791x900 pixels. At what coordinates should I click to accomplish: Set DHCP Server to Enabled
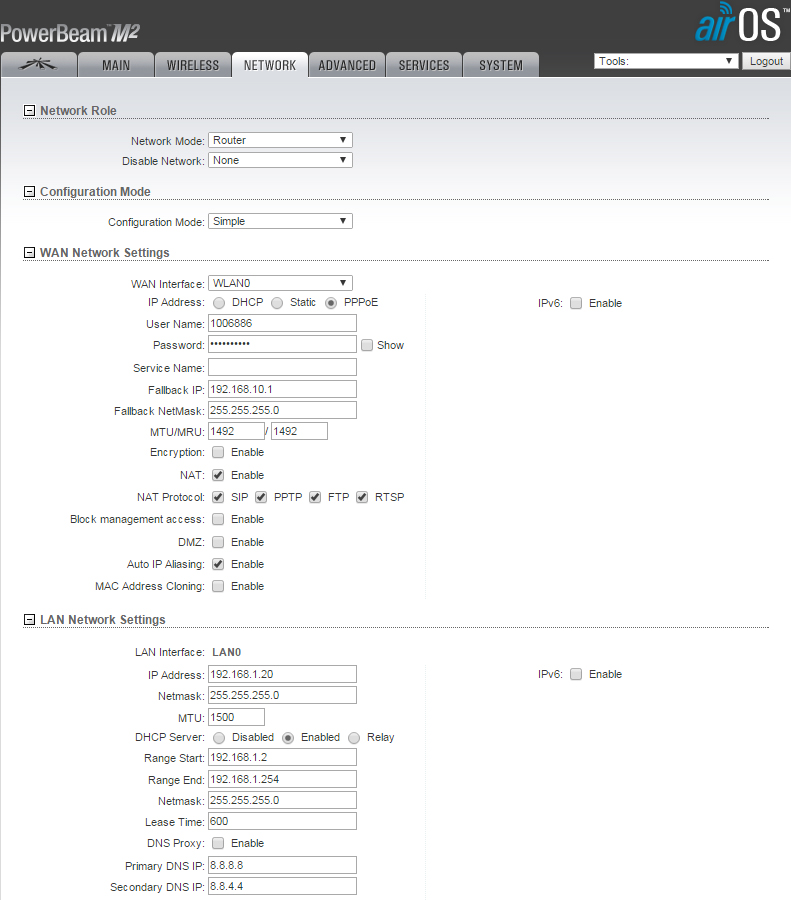pos(288,738)
